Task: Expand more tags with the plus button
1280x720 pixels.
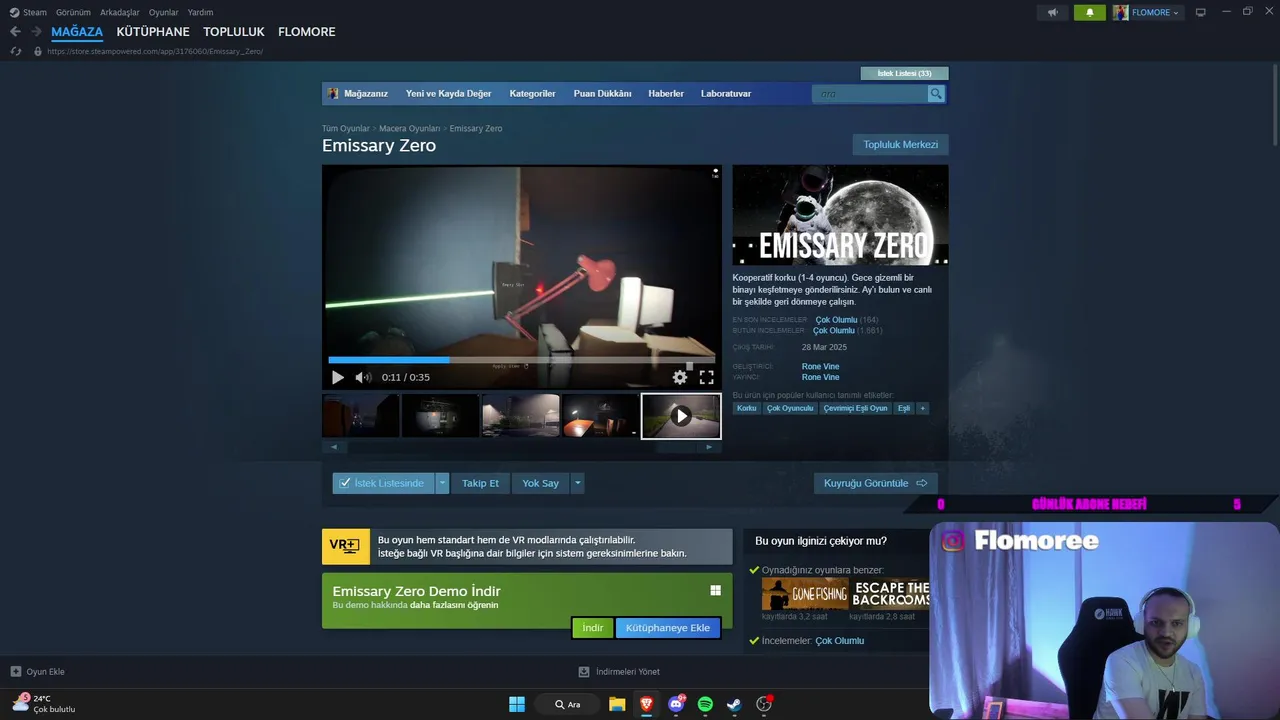Action: (923, 408)
